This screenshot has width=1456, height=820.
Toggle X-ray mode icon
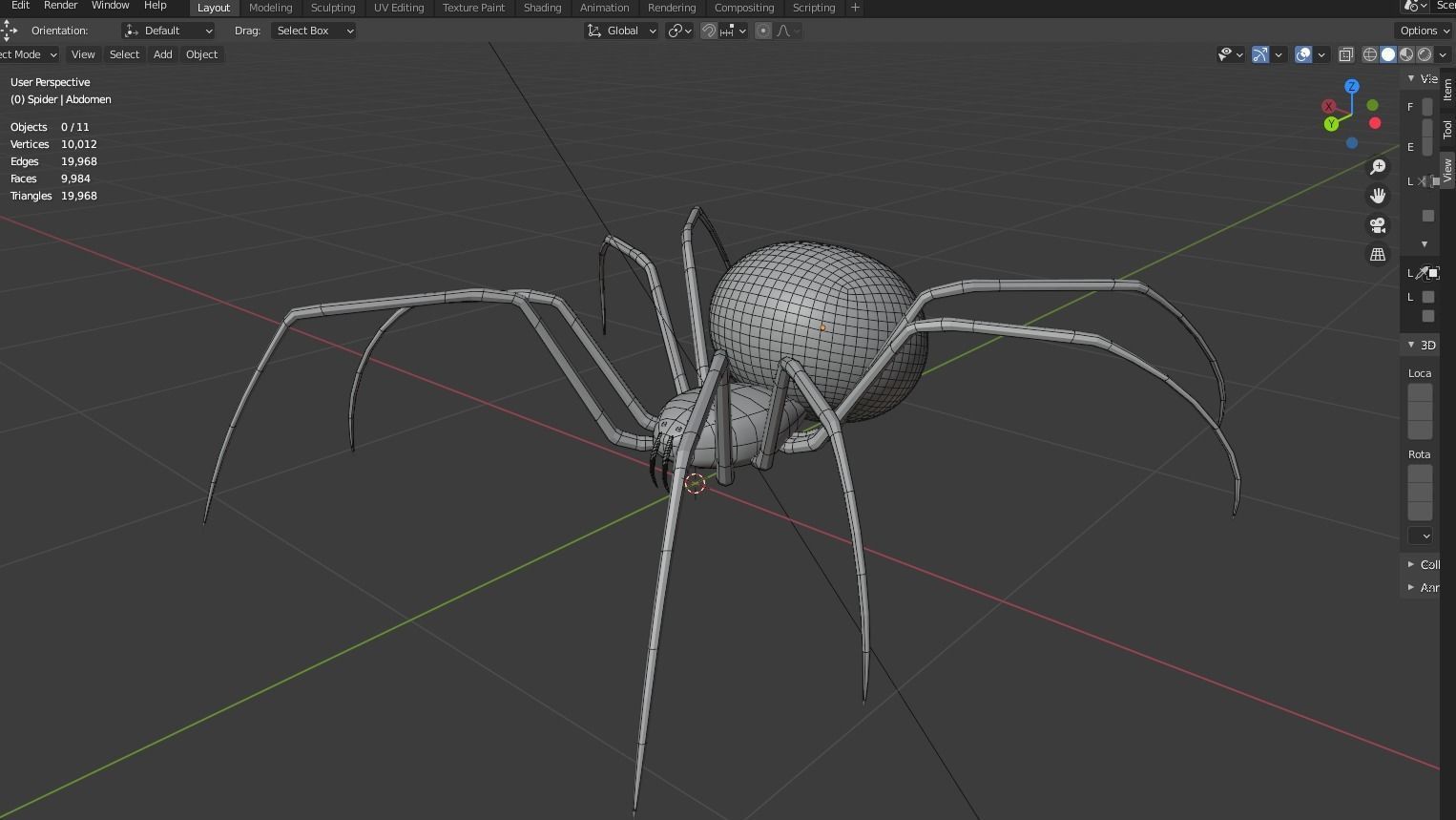[1346, 54]
